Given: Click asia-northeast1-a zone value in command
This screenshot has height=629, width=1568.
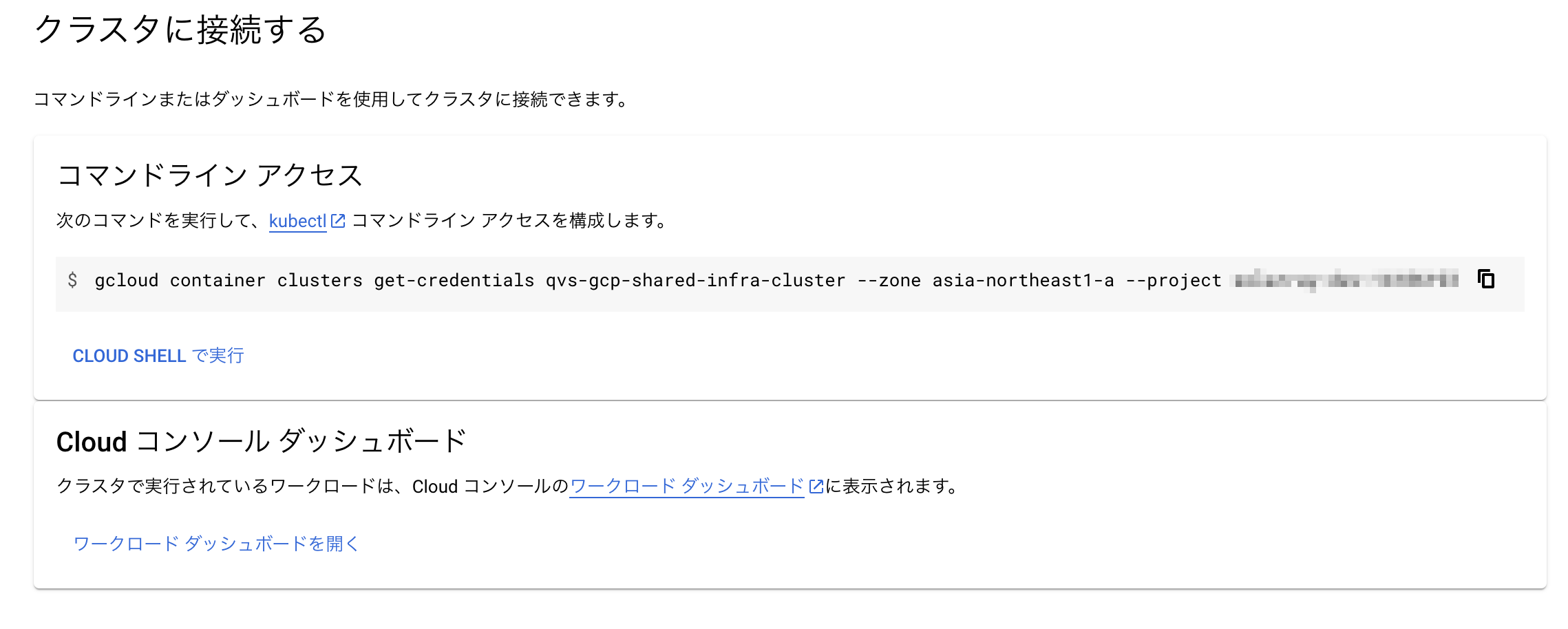Looking at the screenshot, I should tap(1023, 281).
